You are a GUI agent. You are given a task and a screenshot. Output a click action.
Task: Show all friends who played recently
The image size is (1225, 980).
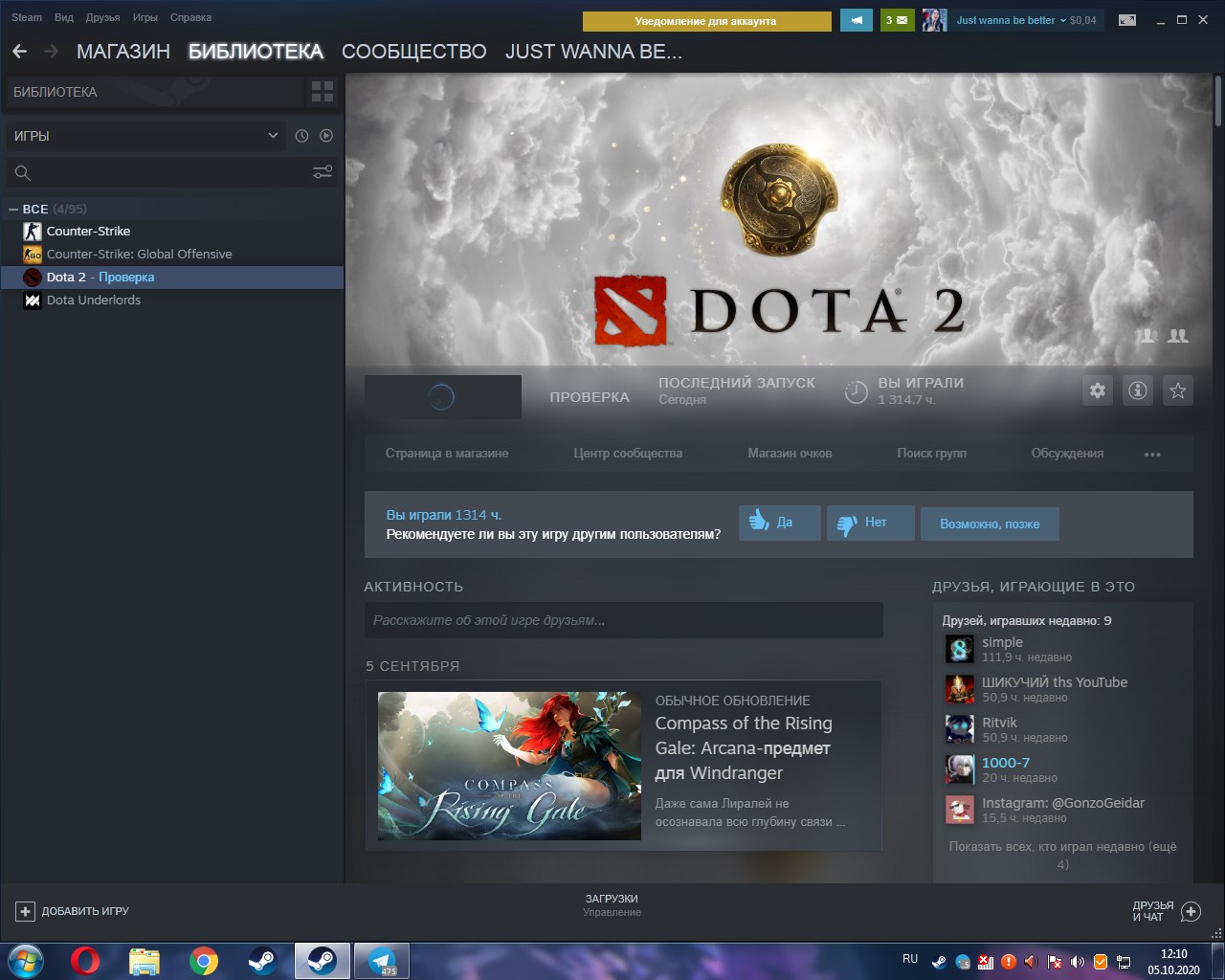[1062, 855]
